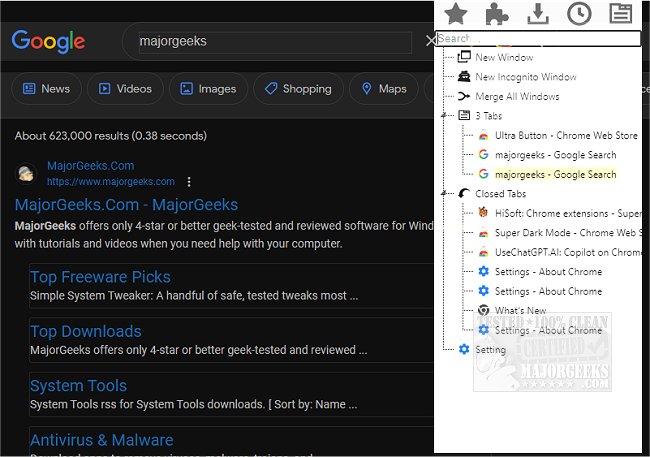Open the three-dot menu beside majorgeeks.com URL
Image resolution: width=650 pixels, height=457 pixels.
(188, 182)
